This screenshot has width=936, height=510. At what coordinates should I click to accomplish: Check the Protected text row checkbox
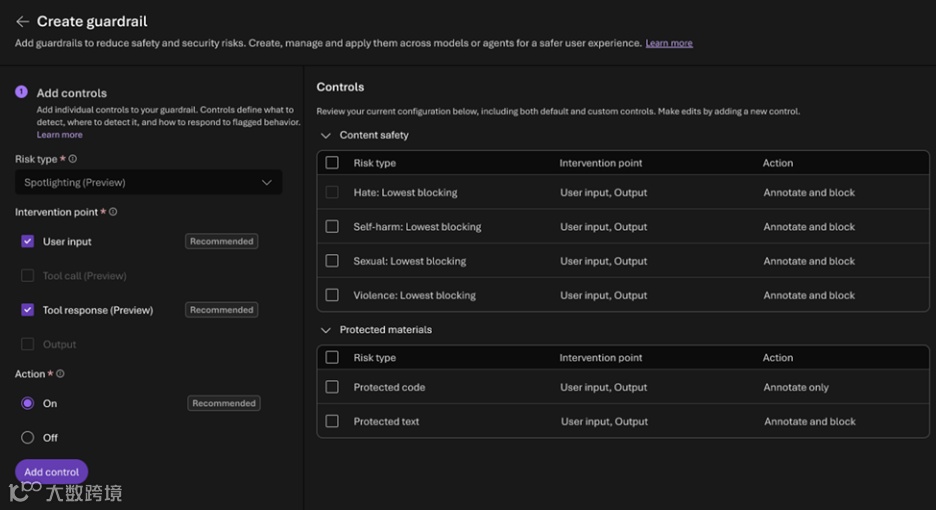coord(332,421)
